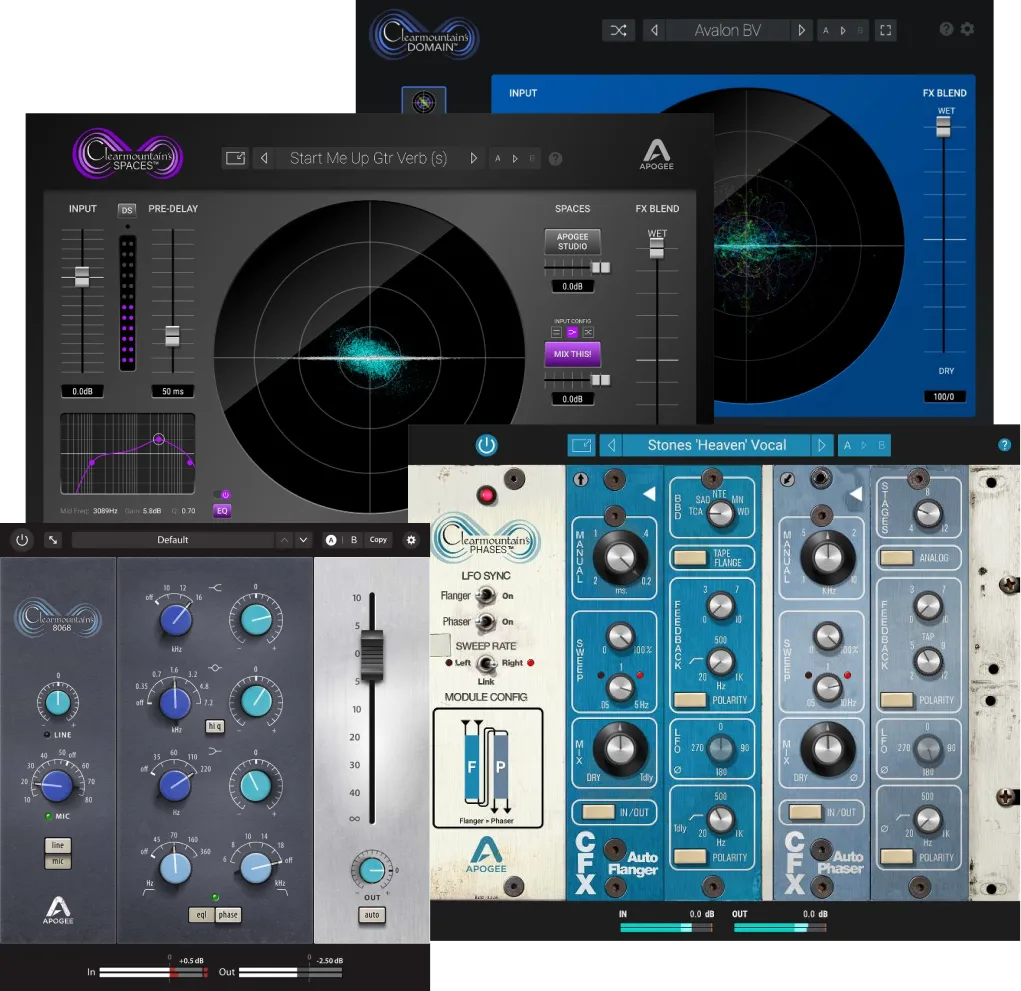Viewport: 1021px width, 991px height.
Task: Click the WET FX Blend slider in Domain
Action: click(942, 126)
